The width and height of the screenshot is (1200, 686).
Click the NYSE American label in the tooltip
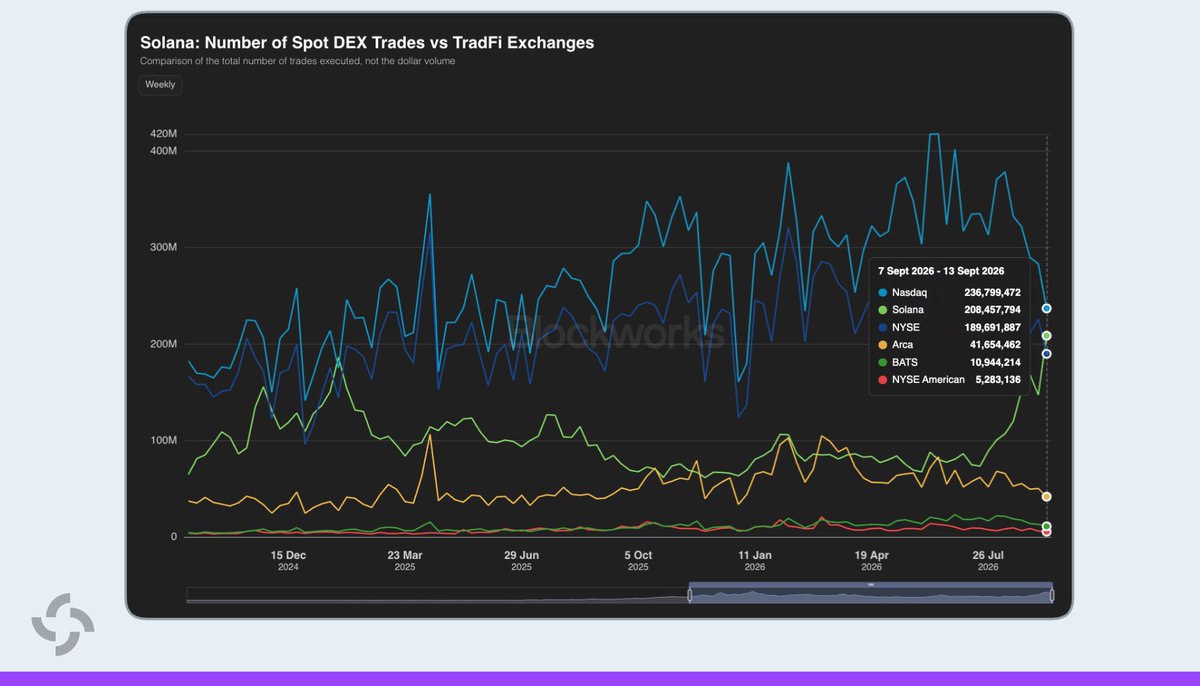coord(928,380)
